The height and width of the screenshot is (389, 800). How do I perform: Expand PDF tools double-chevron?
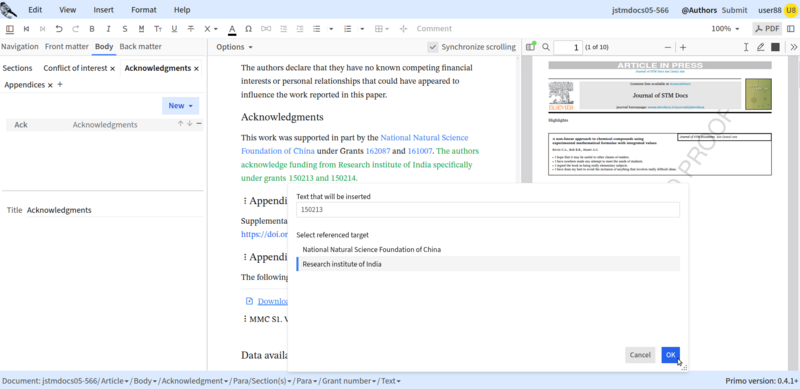click(794, 47)
